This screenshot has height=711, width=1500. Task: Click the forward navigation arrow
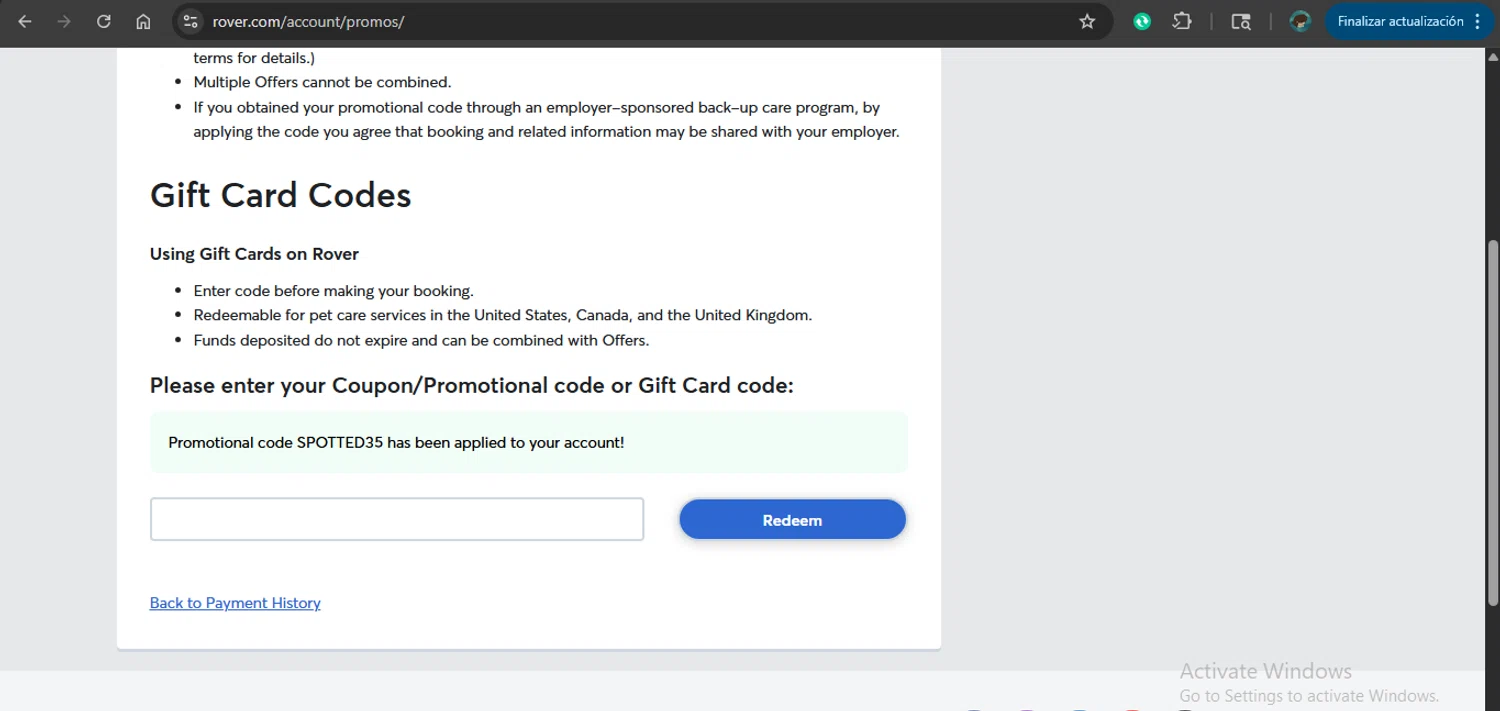pyautogui.click(x=65, y=21)
